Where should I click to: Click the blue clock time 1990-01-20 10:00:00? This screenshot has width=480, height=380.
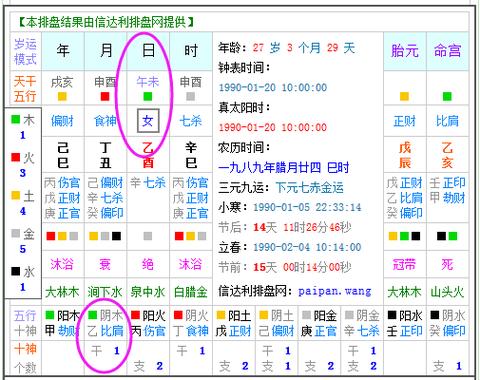click(x=273, y=88)
